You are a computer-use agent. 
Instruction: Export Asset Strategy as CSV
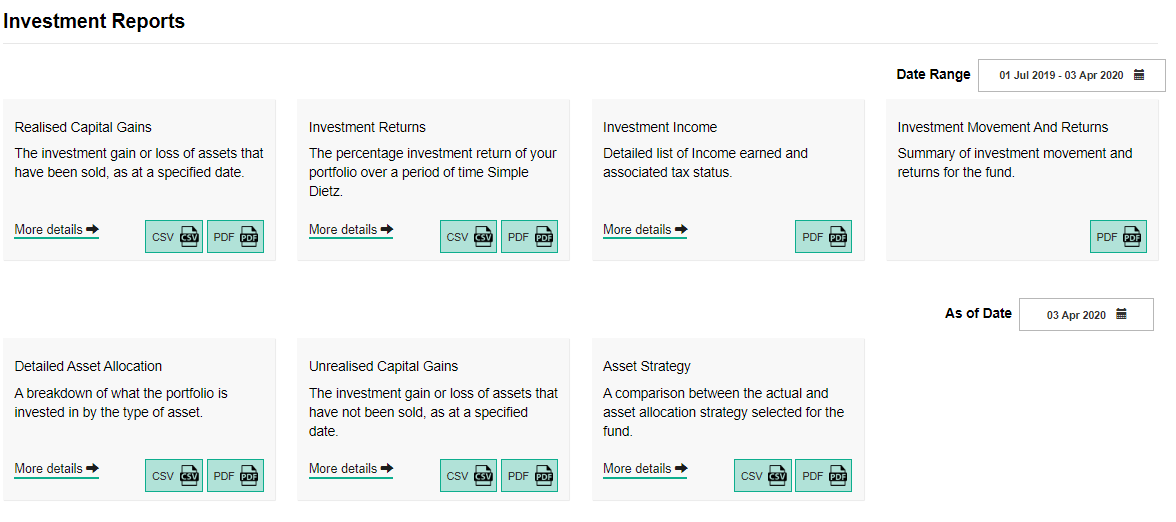coord(763,476)
